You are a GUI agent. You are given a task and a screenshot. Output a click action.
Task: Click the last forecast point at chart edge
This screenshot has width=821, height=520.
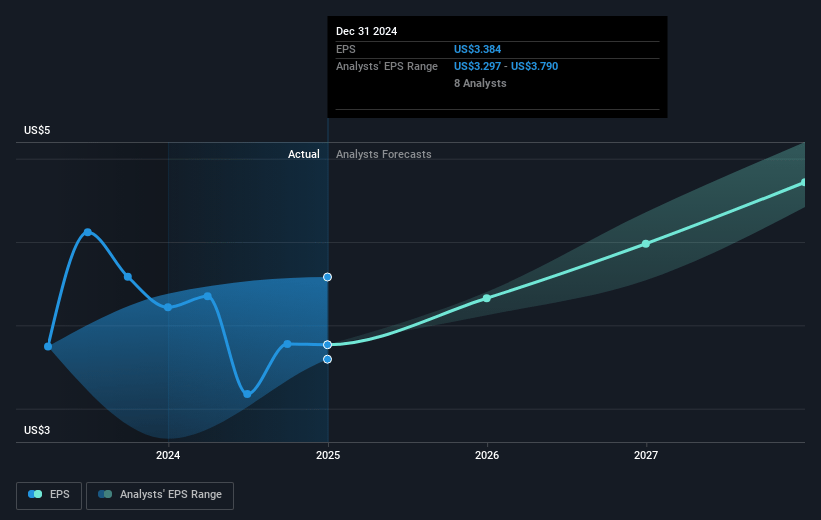coord(804,182)
